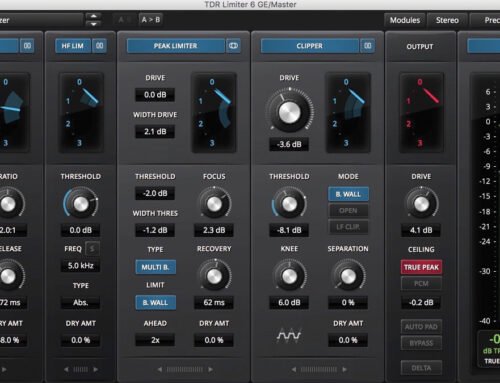Click Peak Limiter Threshold -2.0 dB field
Image resolution: width=500 pixels, height=383 pixels.
point(155,193)
